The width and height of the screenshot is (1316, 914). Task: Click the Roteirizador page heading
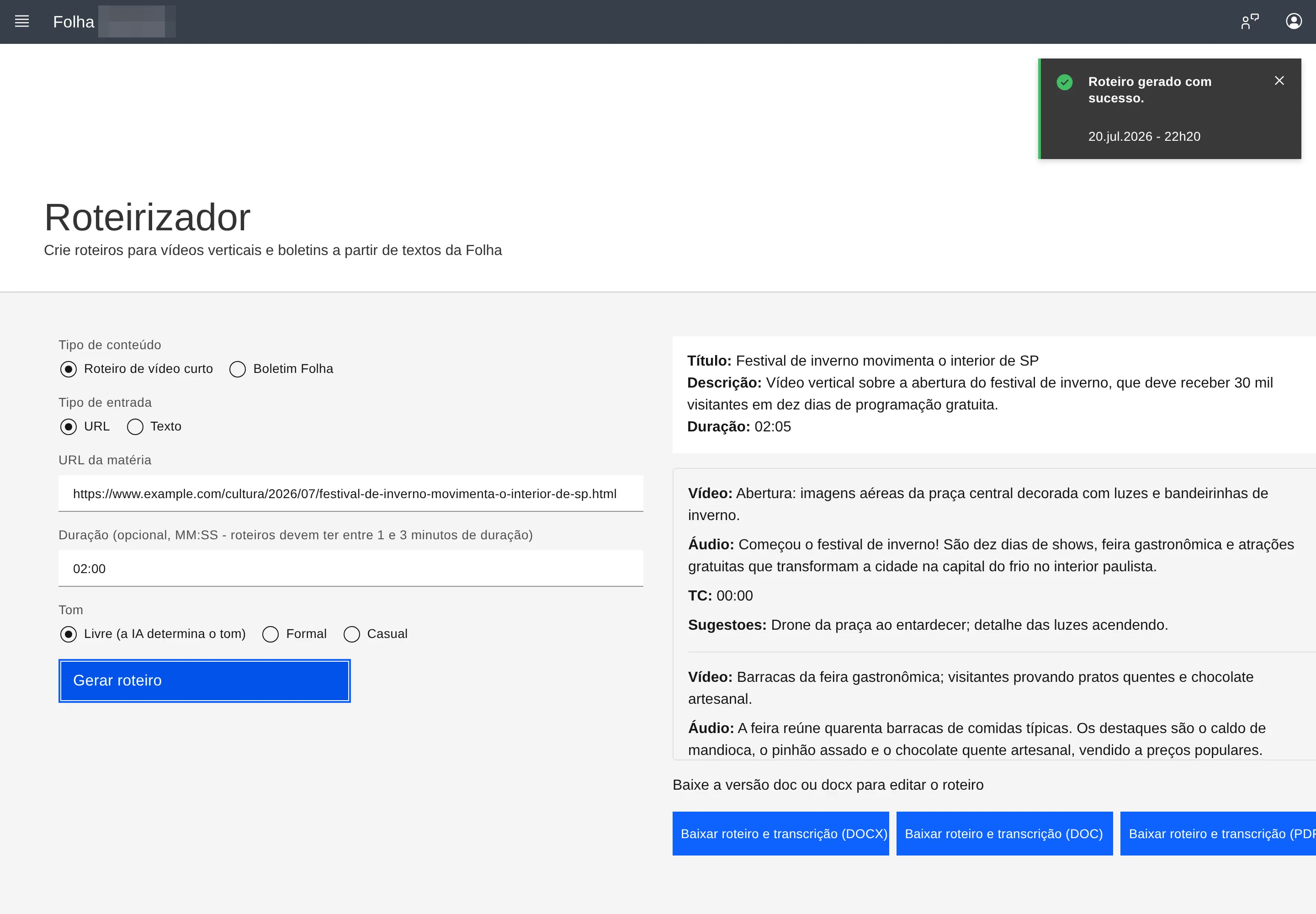(147, 218)
